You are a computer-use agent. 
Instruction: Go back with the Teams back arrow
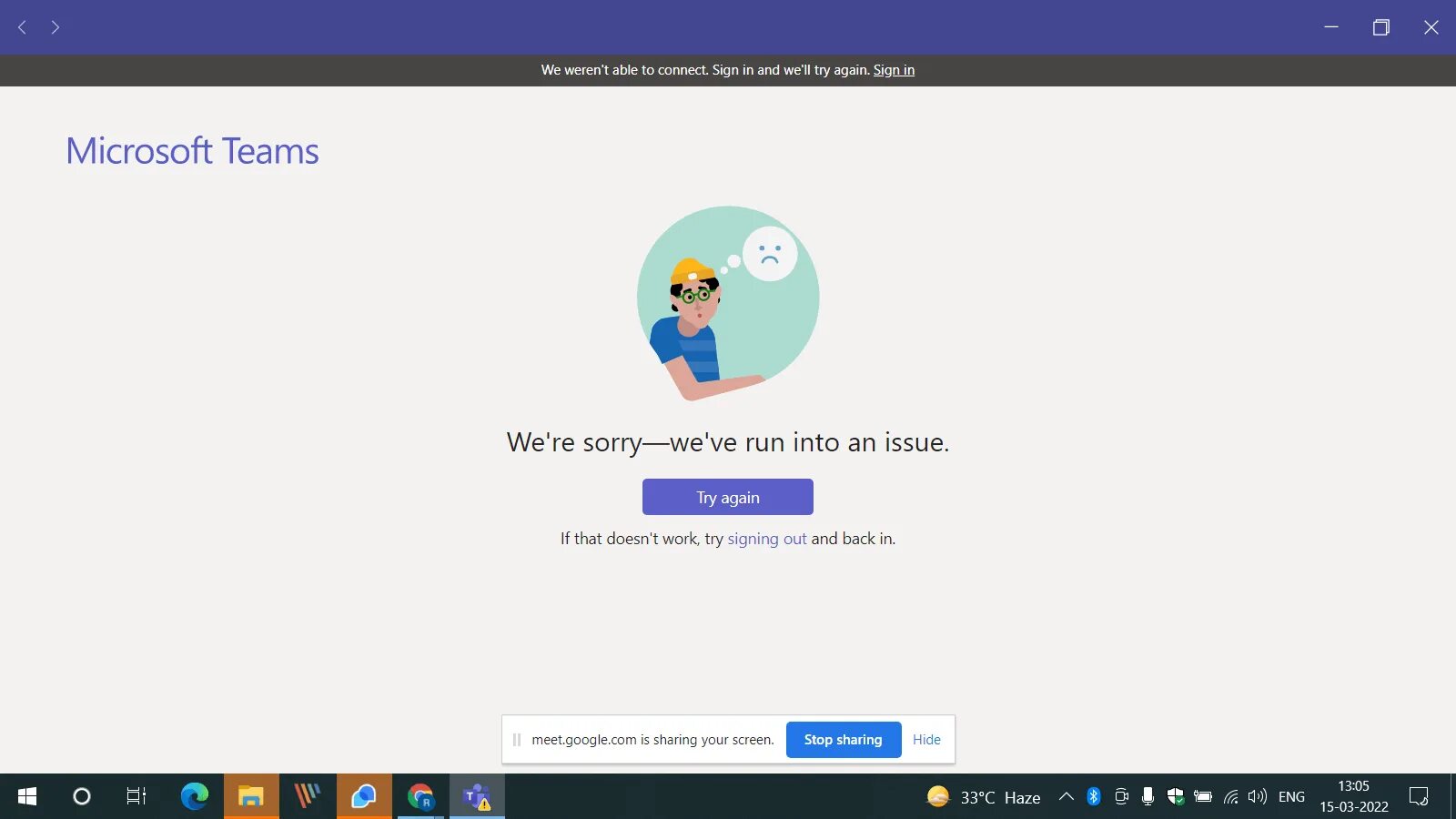click(23, 27)
